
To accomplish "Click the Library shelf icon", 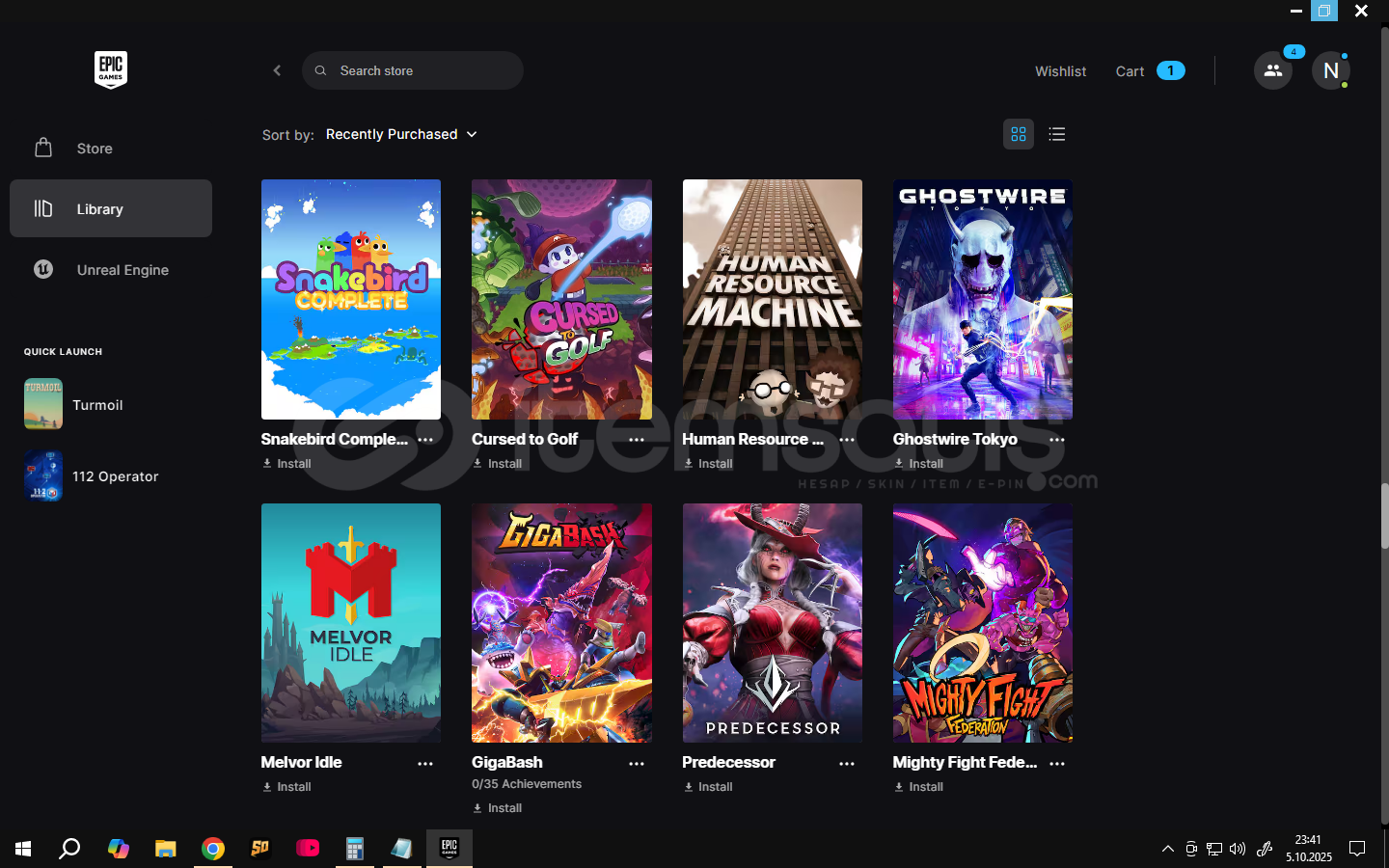I will 43,208.
